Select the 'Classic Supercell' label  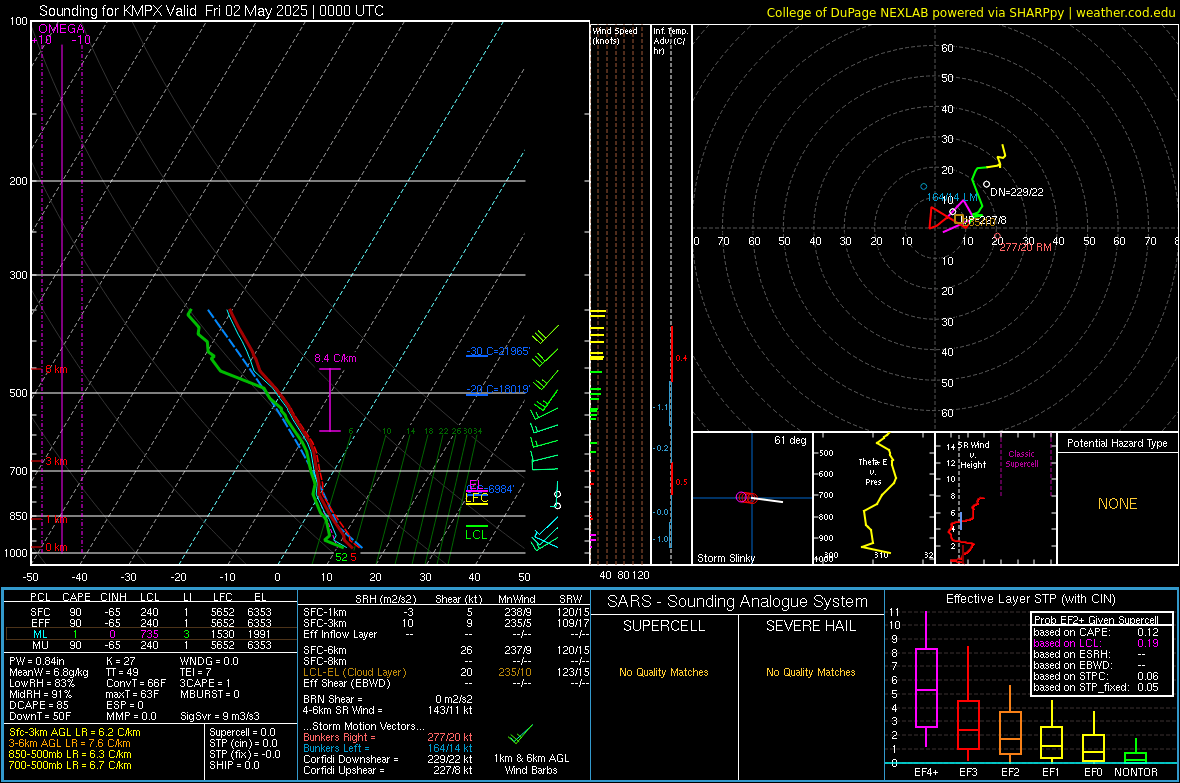click(1021, 459)
